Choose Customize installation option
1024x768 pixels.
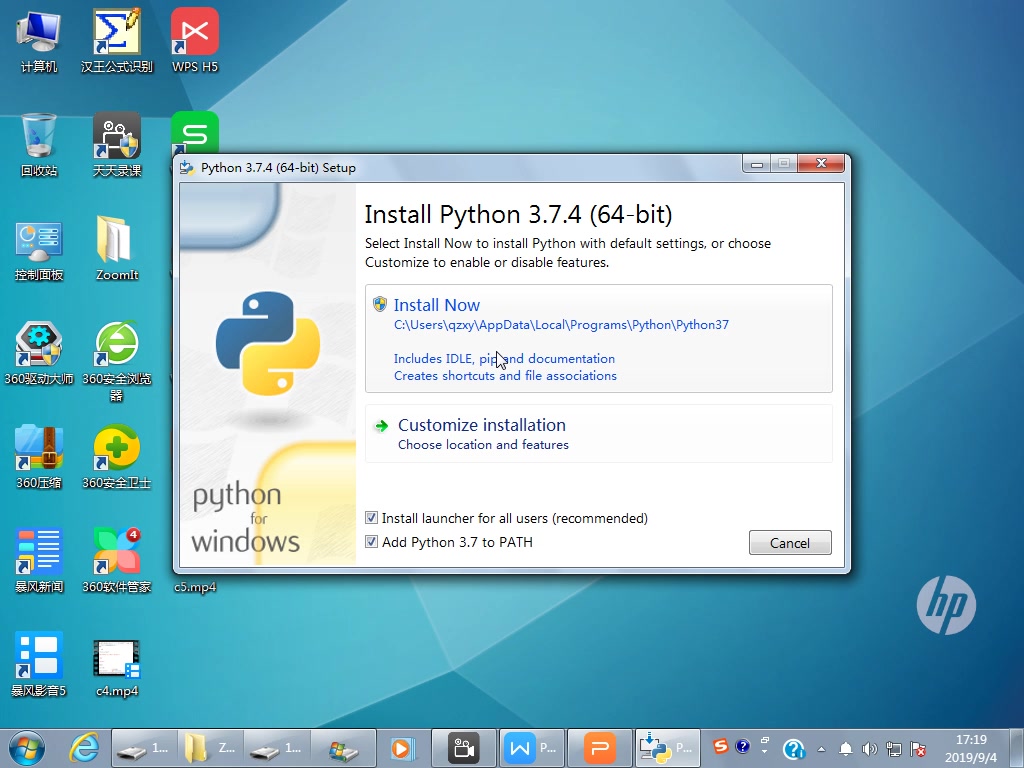482,425
